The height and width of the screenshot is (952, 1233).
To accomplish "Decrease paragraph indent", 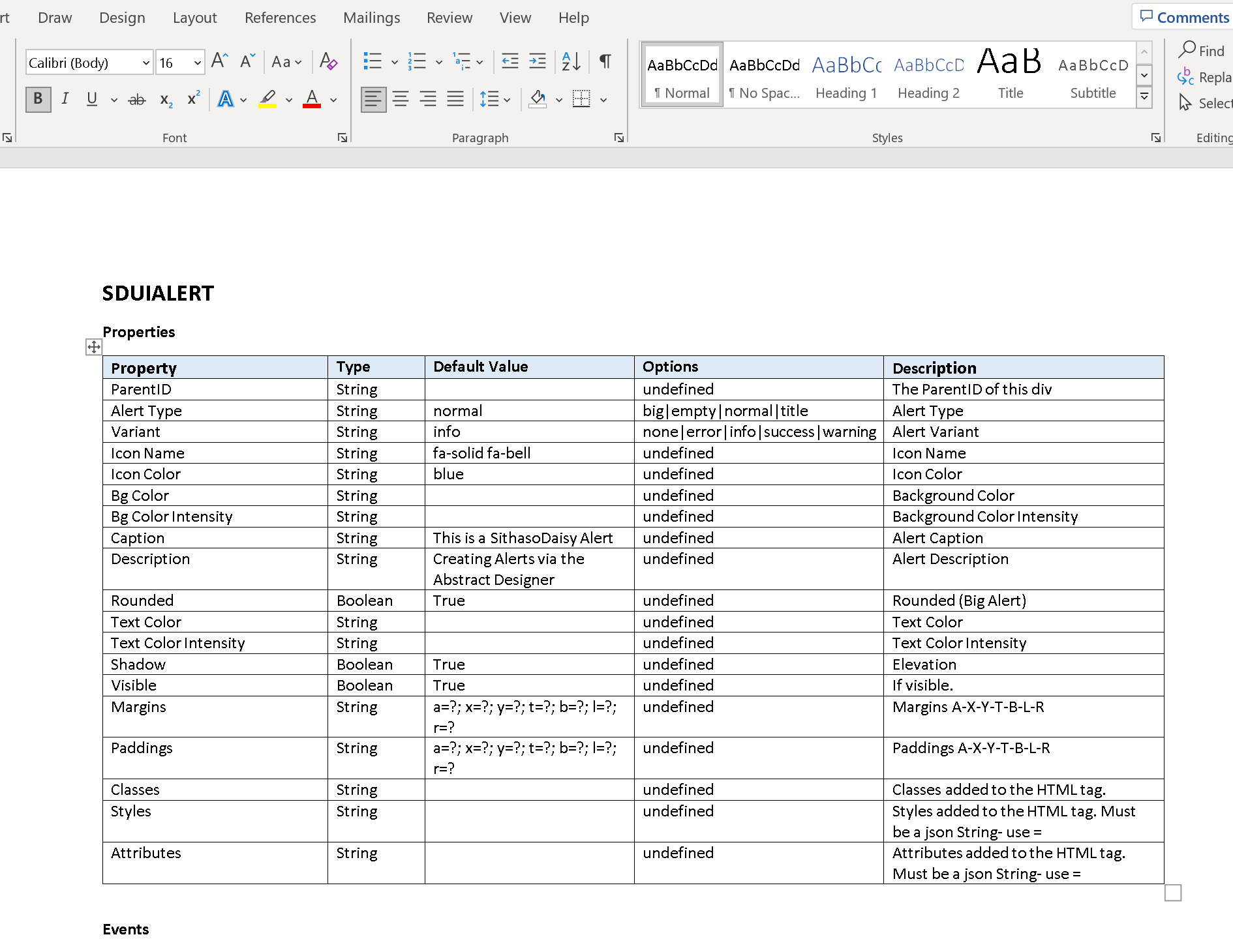I will [x=510, y=62].
